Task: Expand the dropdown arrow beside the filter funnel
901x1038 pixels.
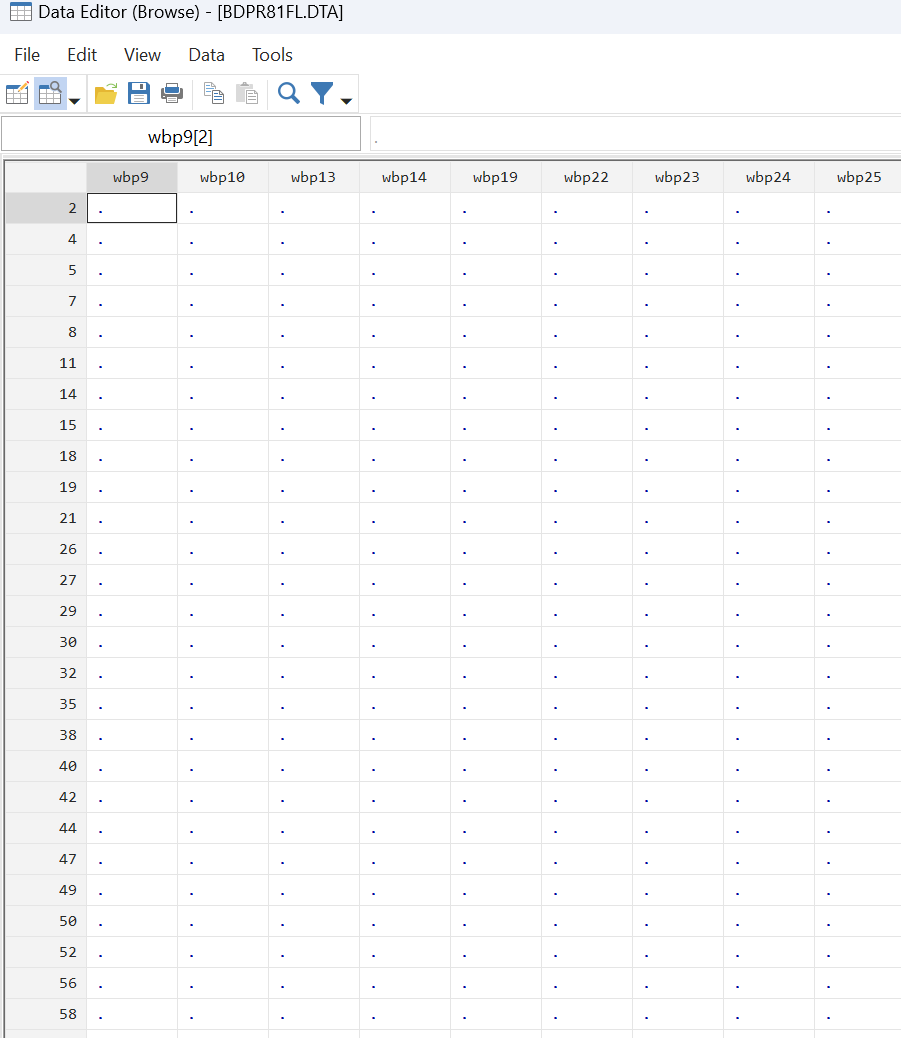Action: point(346,100)
